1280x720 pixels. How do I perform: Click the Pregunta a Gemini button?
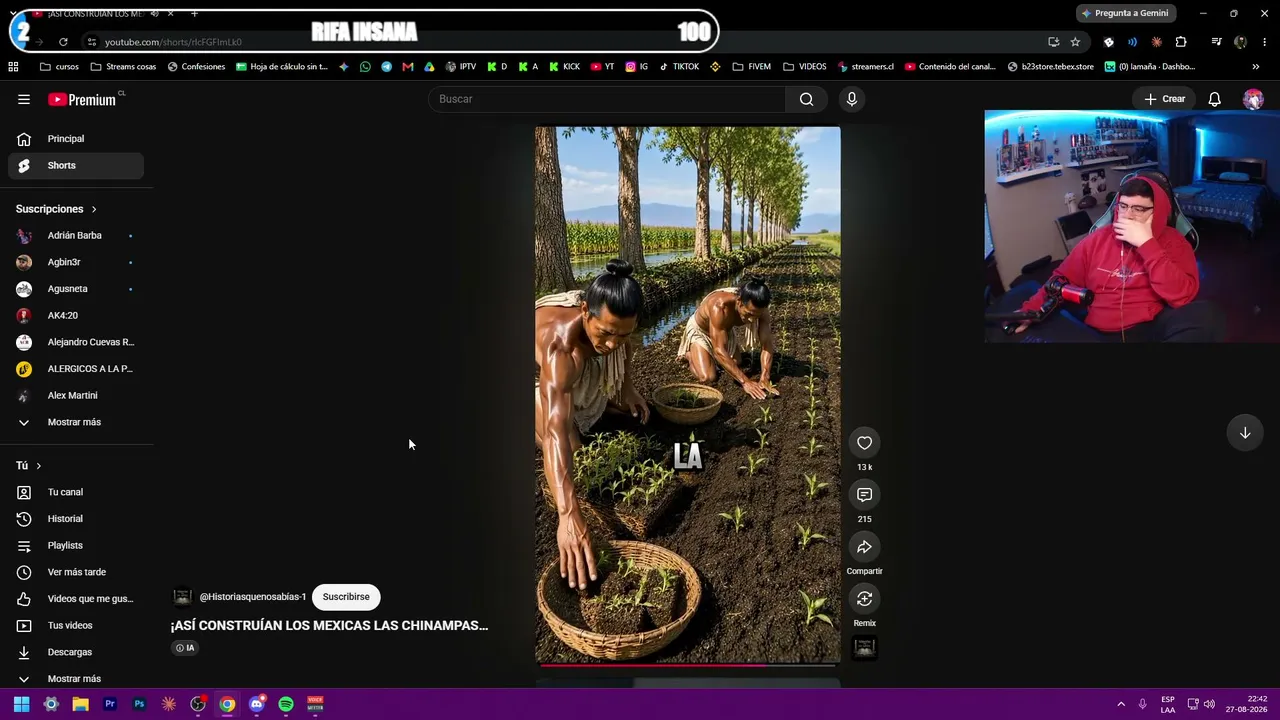[1124, 13]
